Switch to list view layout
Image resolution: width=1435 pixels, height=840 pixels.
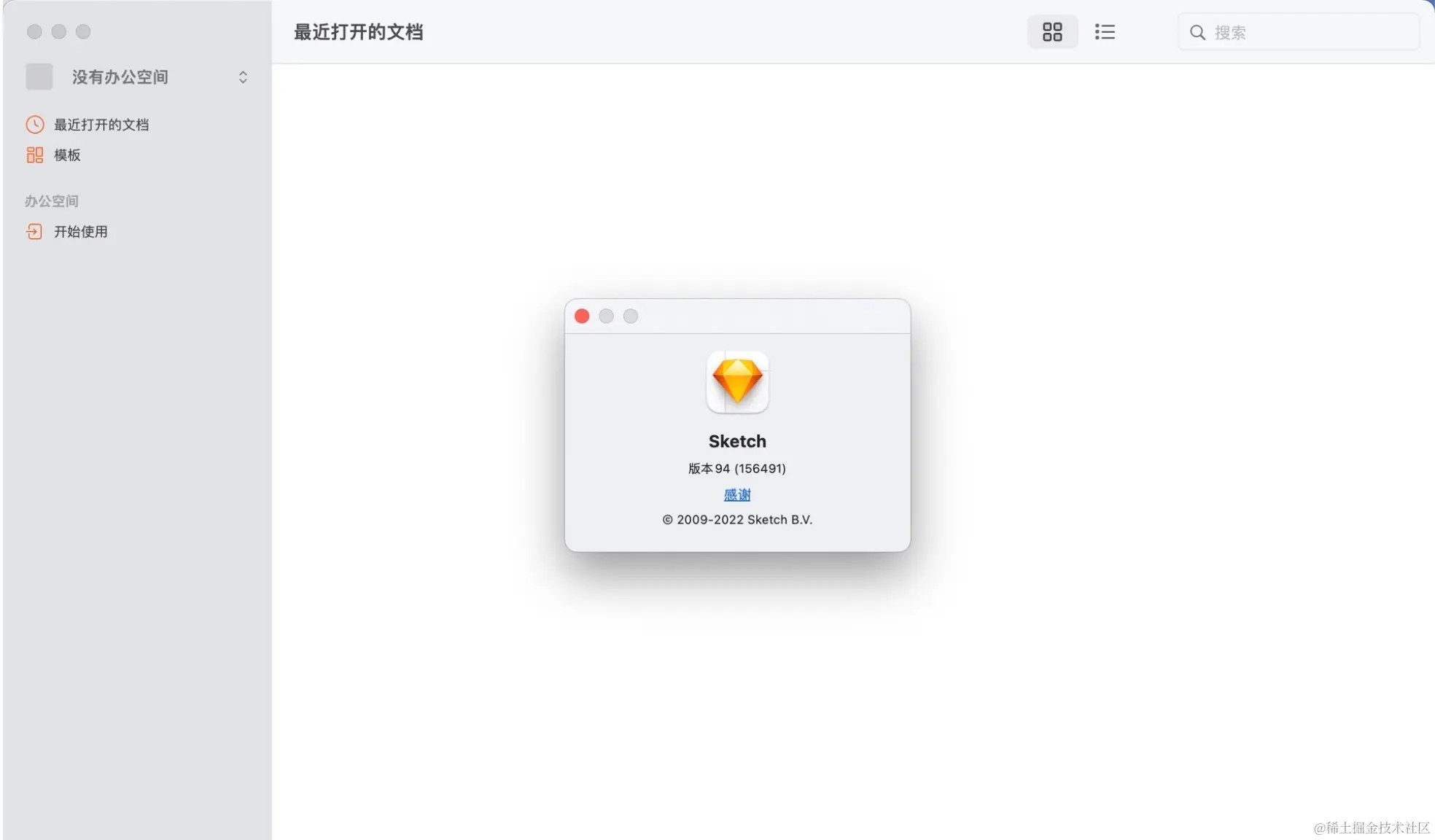click(x=1105, y=32)
